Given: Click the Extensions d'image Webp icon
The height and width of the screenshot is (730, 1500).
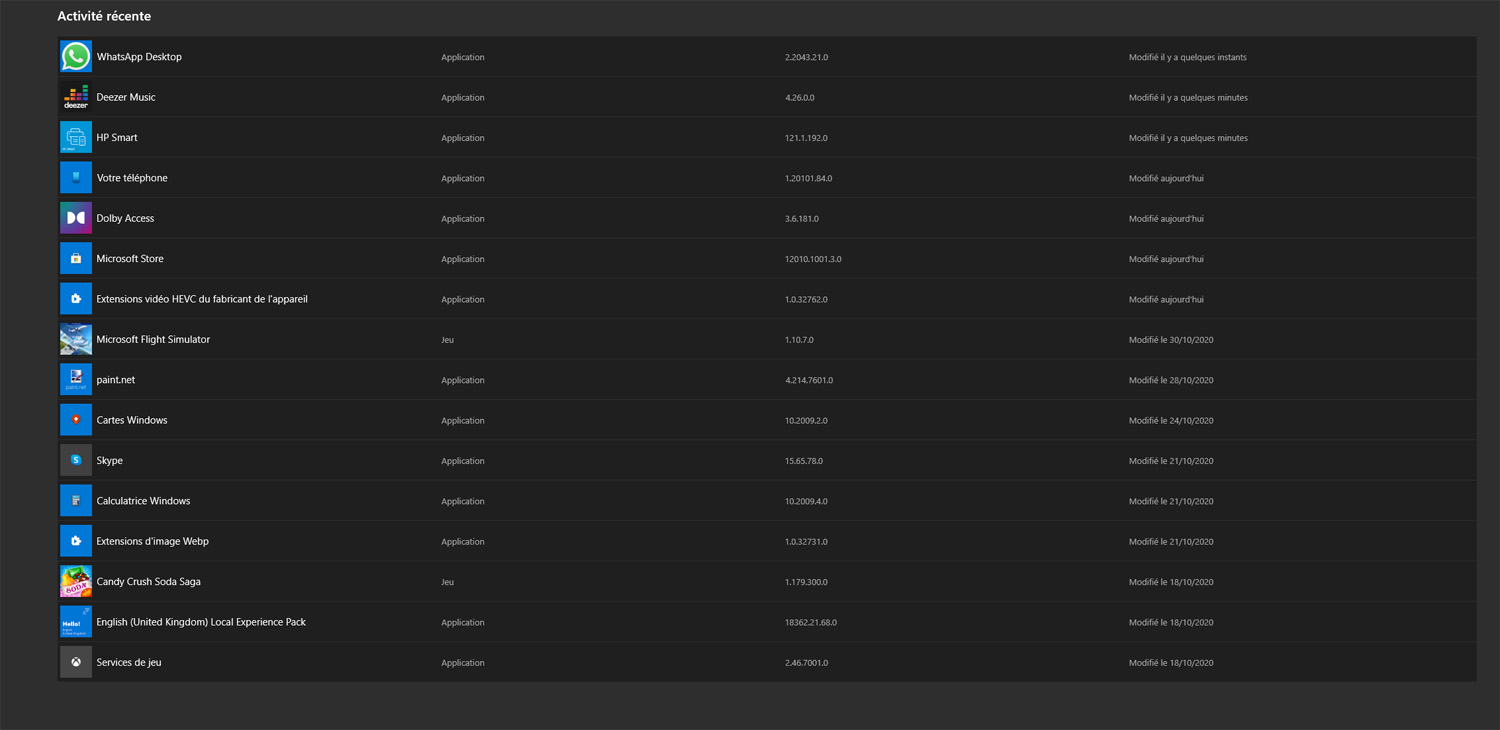Looking at the screenshot, I should (76, 541).
